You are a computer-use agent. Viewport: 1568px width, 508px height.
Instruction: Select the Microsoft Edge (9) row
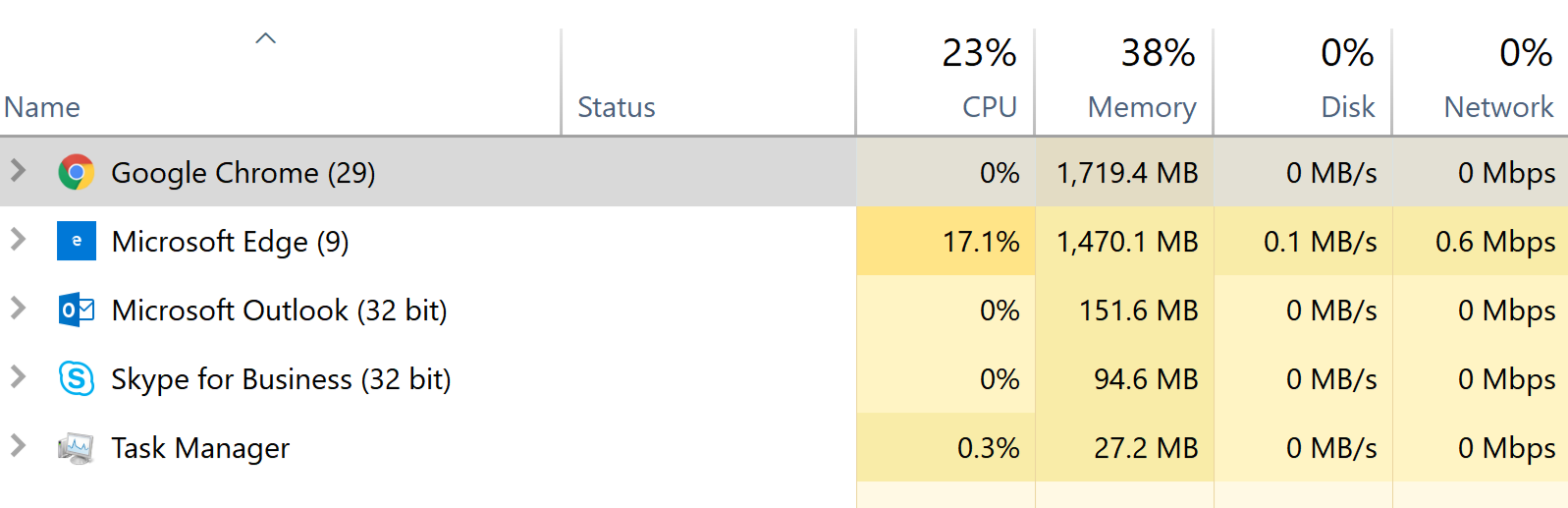(784, 241)
